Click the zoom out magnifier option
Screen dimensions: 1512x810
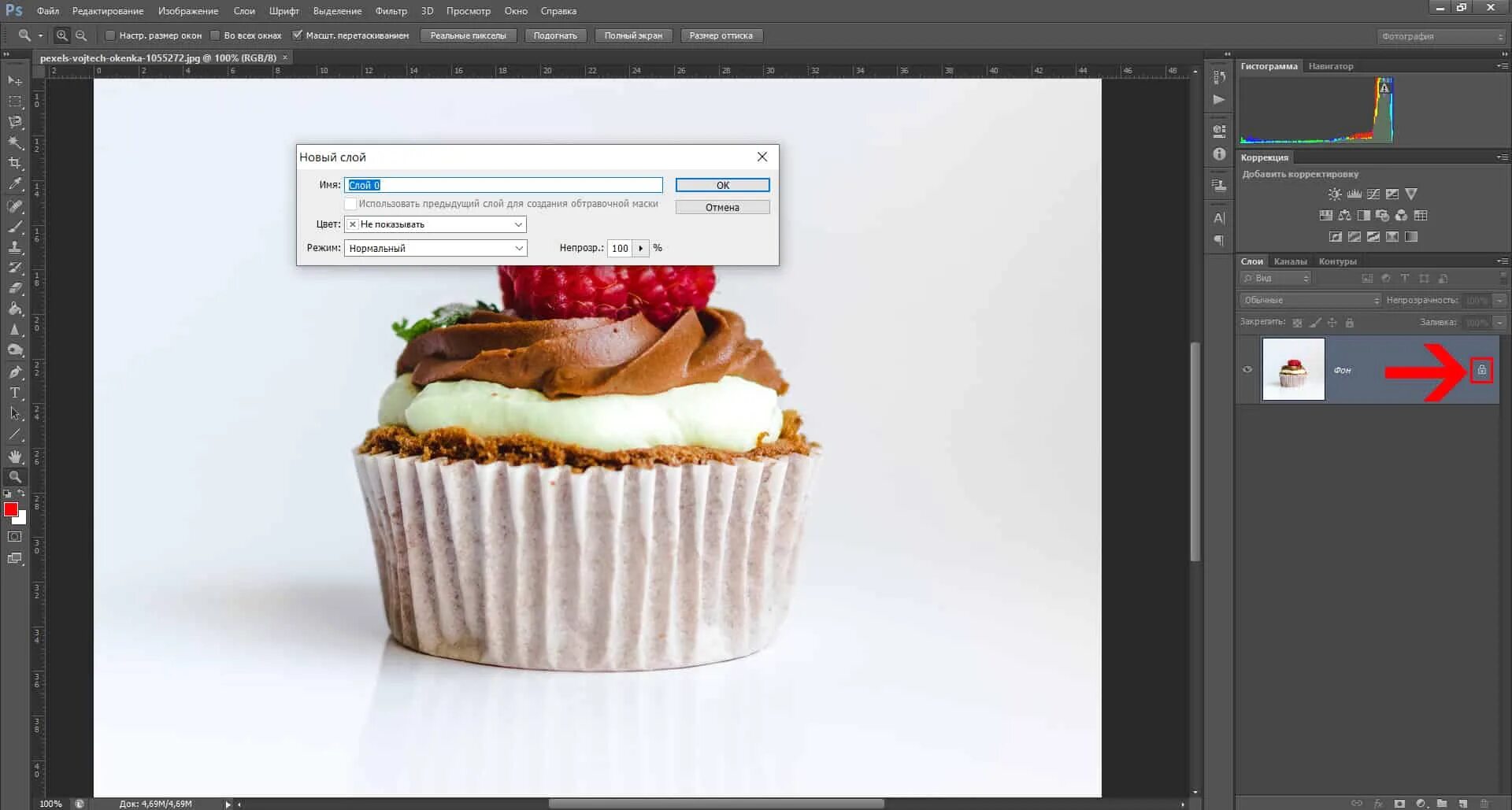[x=81, y=35]
